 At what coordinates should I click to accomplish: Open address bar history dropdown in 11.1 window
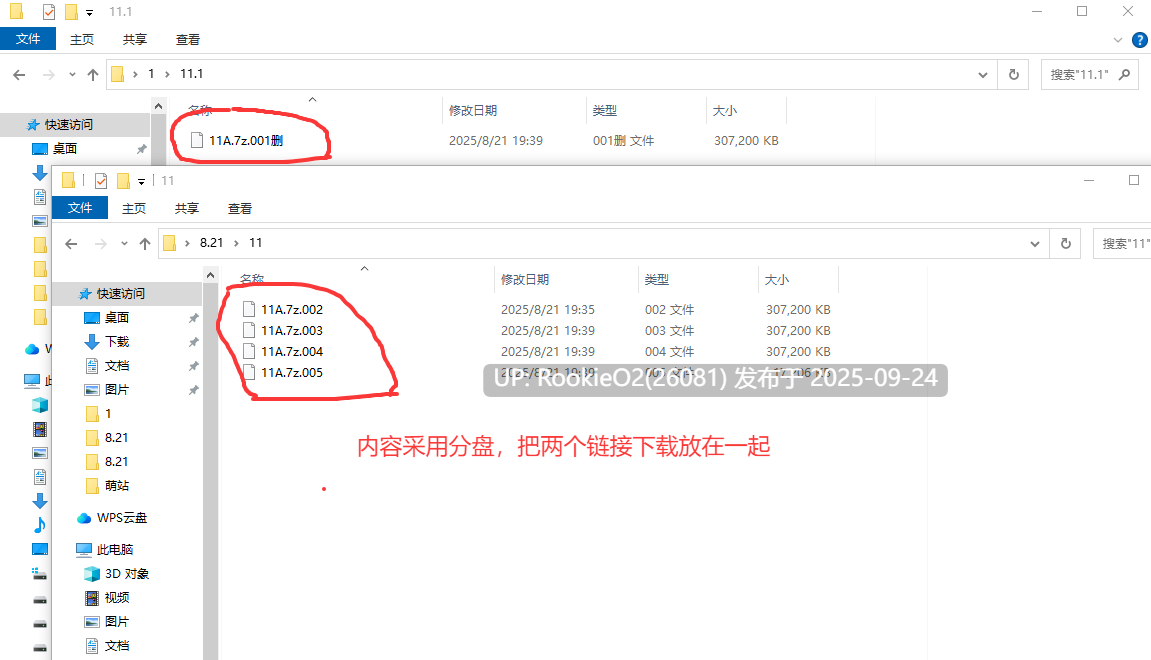(982, 75)
